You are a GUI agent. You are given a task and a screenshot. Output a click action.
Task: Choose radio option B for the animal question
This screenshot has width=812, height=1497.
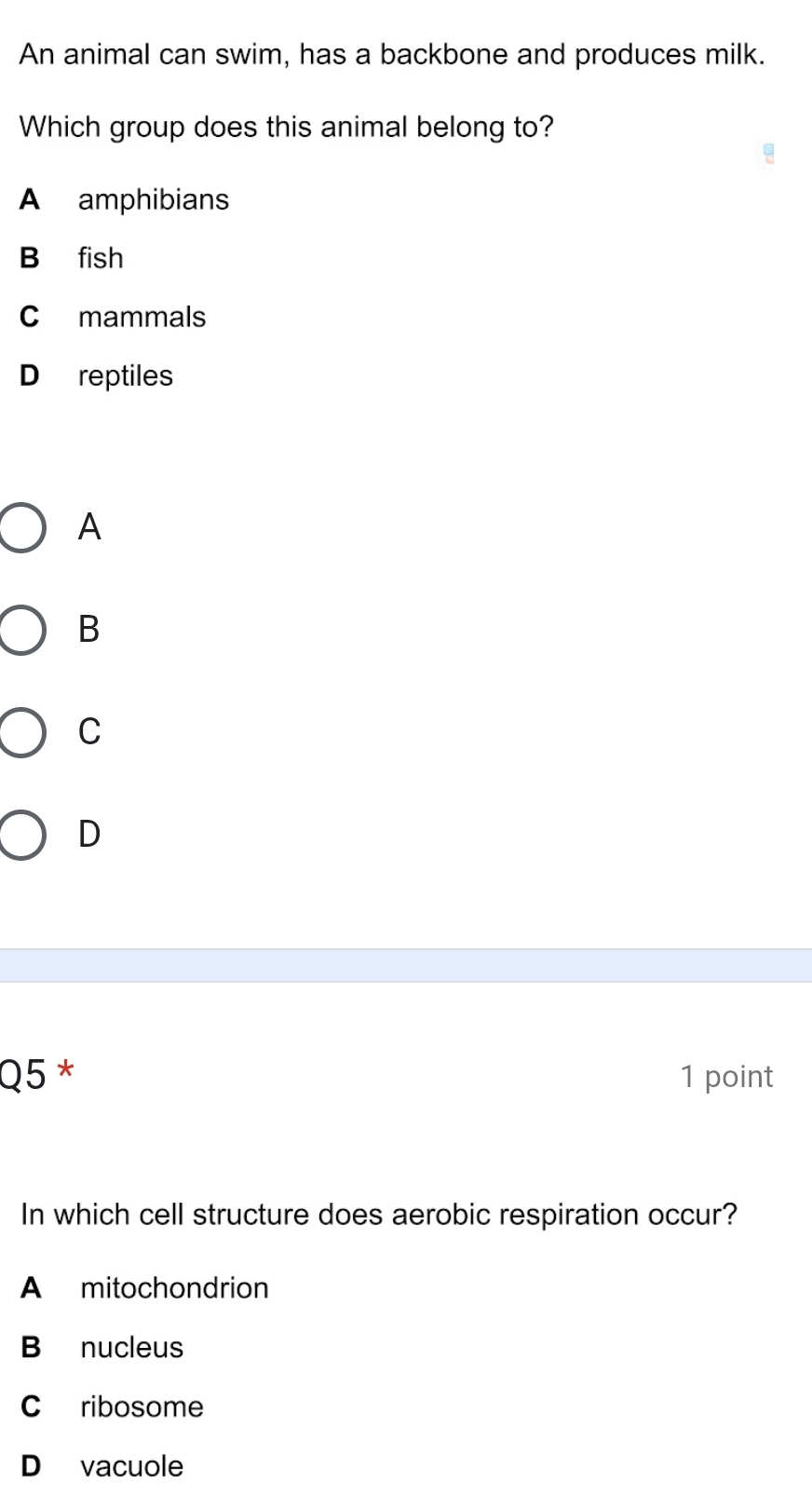[20, 631]
